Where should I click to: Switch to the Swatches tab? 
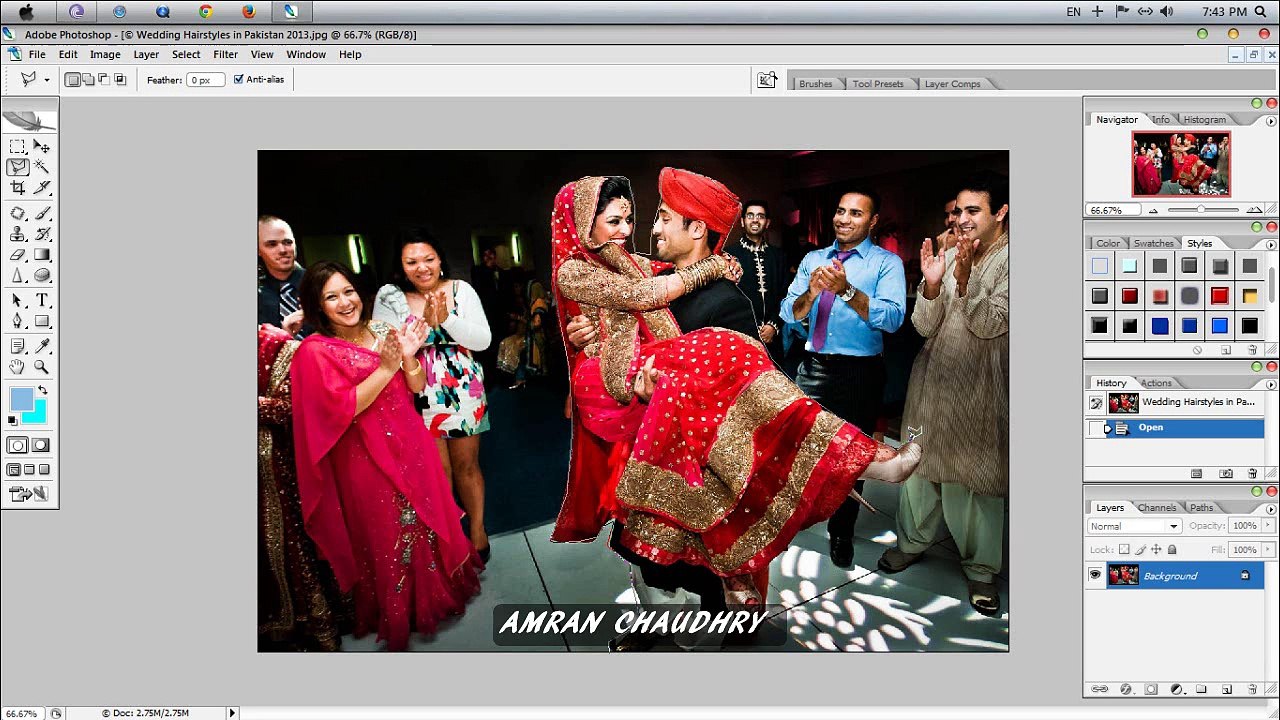(x=1153, y=243)
